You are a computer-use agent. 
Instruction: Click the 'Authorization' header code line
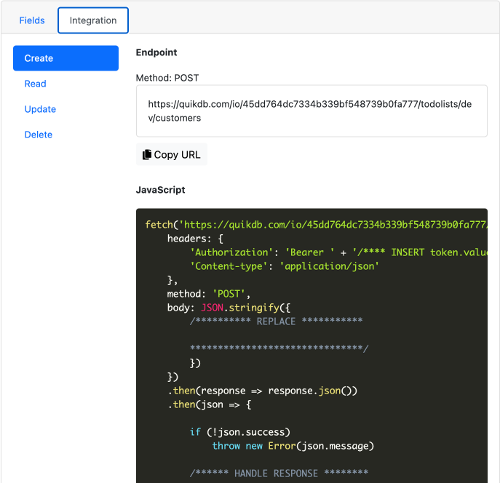338,252
